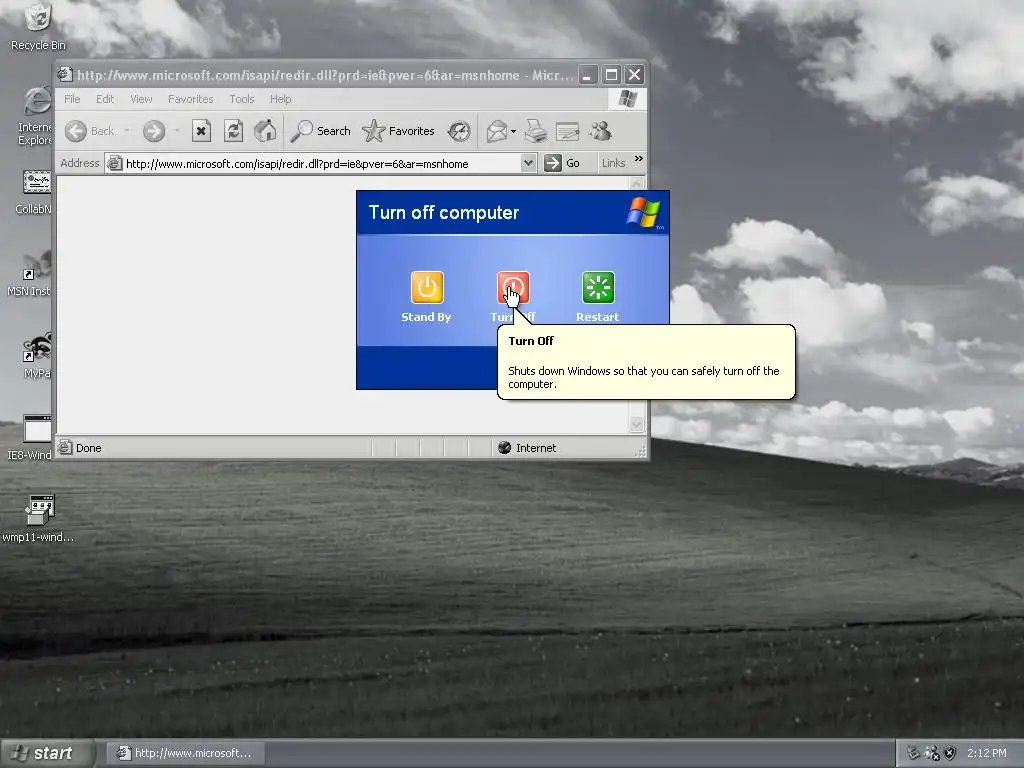Image resolution: width=1024 pixels, height=768 pixels.
Task: Click the Done status bar text
Action: click(x=88, y=448)
